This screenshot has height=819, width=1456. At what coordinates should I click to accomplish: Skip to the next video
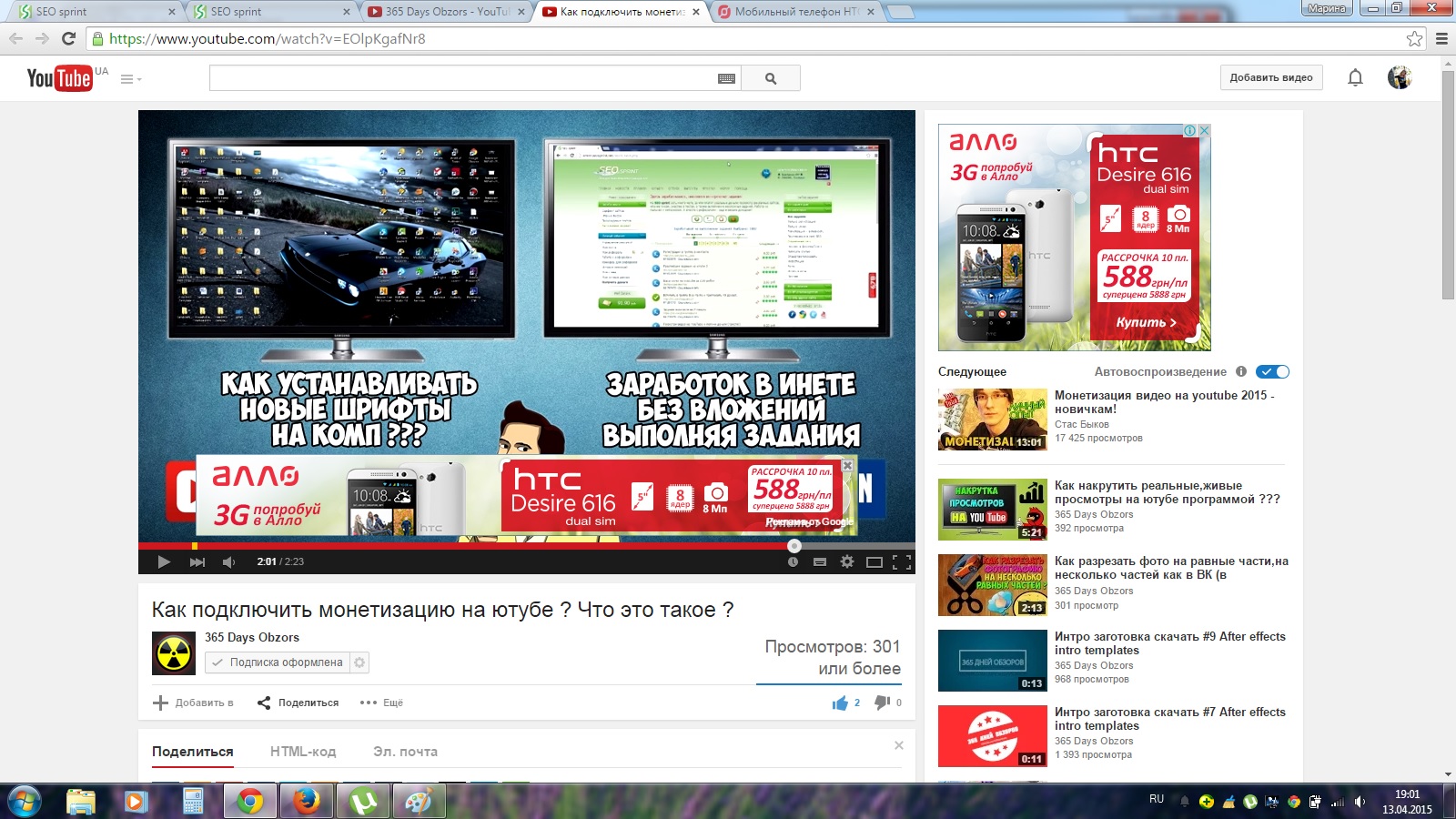tap(197, 561)
